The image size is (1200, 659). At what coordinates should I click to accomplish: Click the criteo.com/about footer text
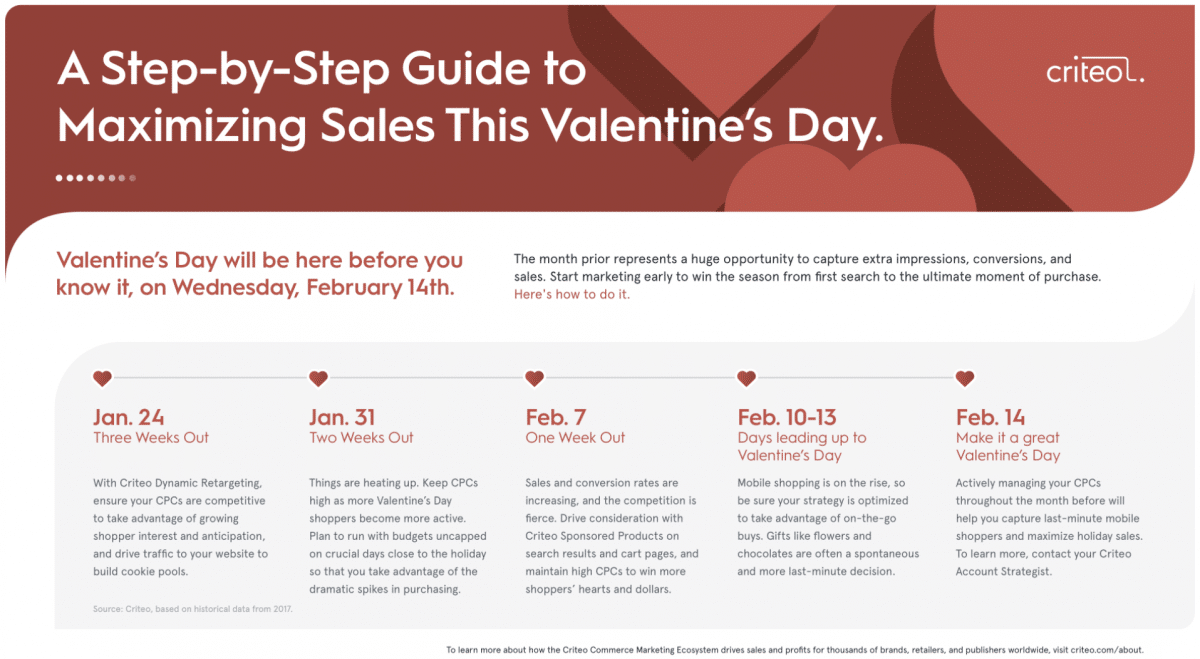point(1103,650)
